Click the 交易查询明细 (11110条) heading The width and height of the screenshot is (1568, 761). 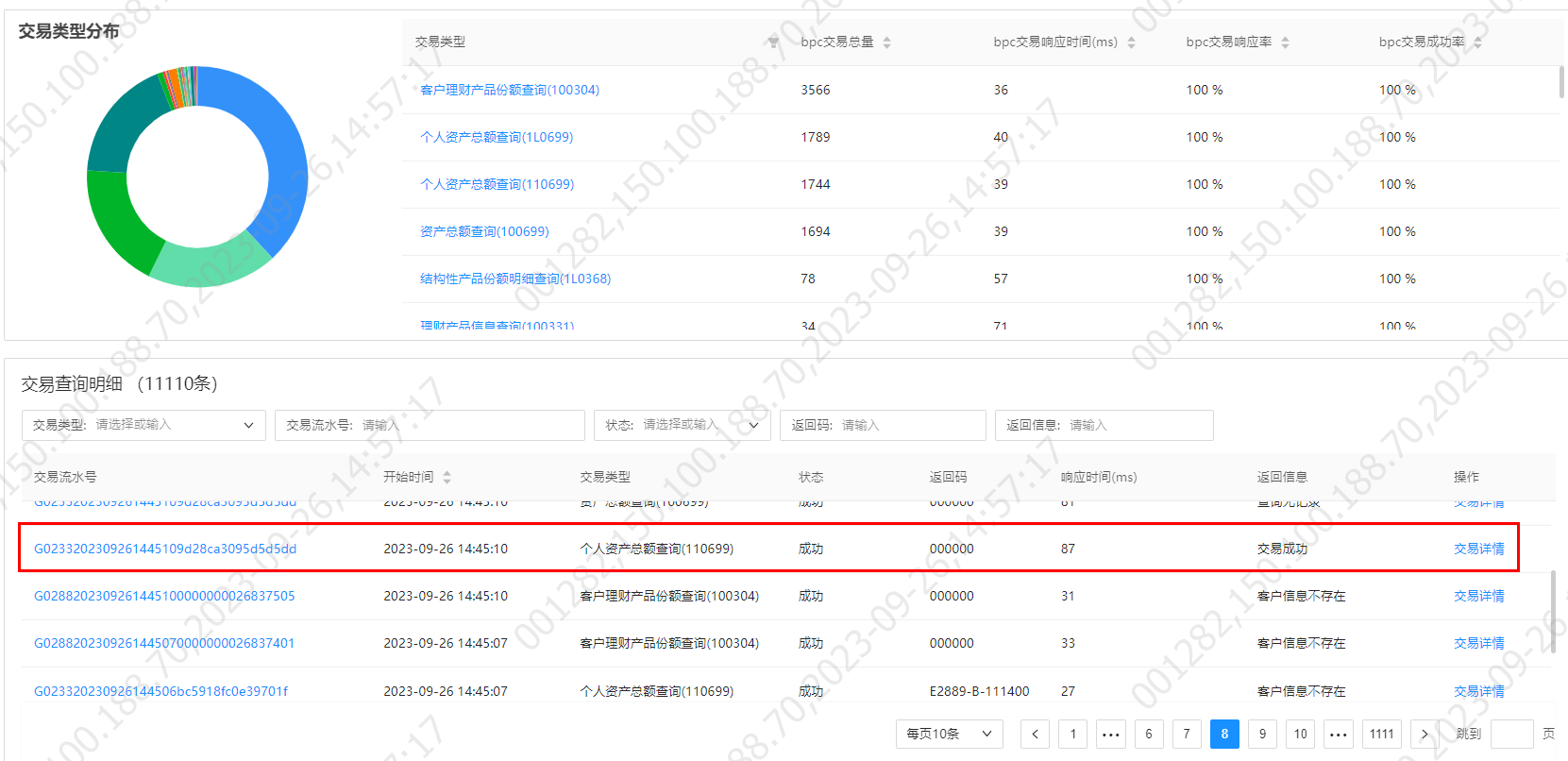tap(120, 383)
